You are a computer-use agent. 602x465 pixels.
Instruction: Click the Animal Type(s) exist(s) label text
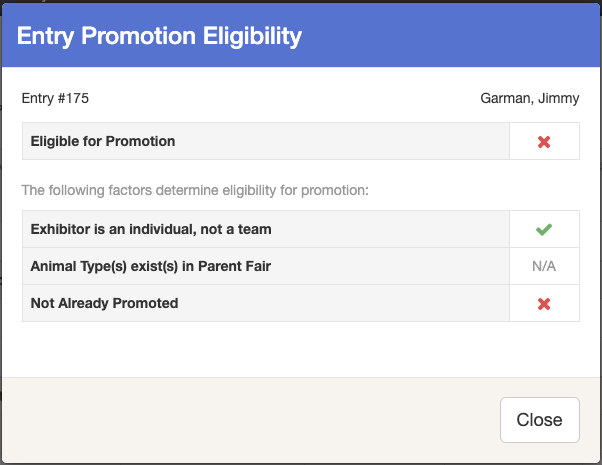(x=150, y=266)
